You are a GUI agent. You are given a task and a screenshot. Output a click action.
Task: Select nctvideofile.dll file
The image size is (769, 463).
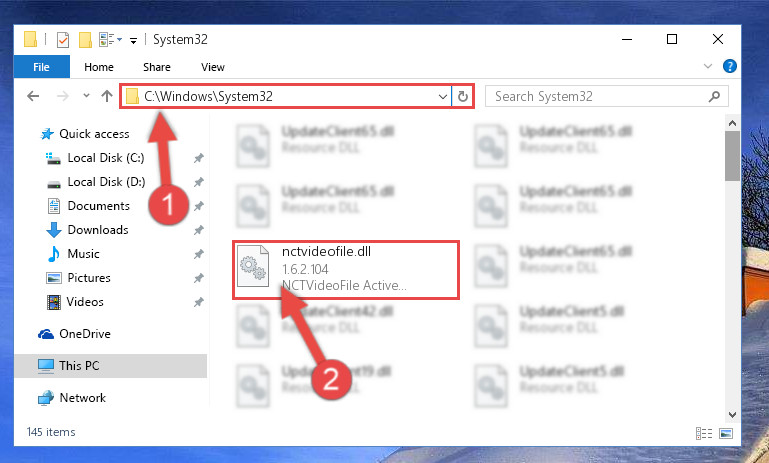[346, 269]
